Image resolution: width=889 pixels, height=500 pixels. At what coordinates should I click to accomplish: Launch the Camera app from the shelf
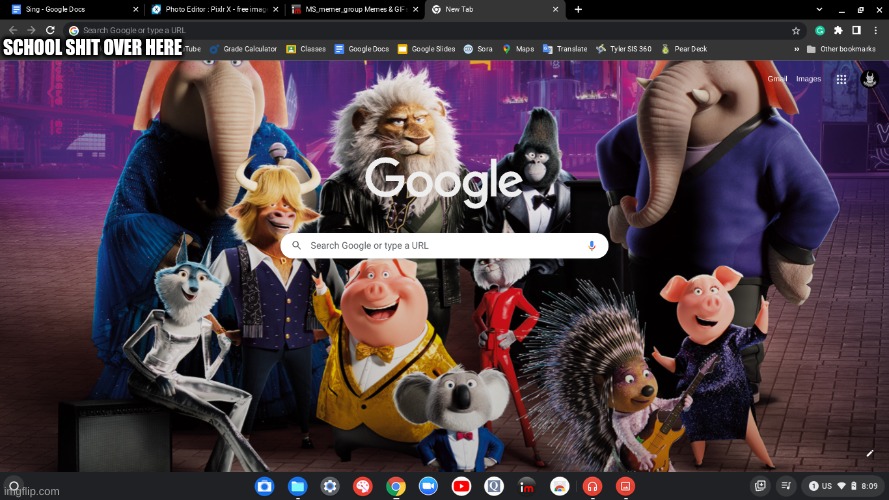coord(264,486)
